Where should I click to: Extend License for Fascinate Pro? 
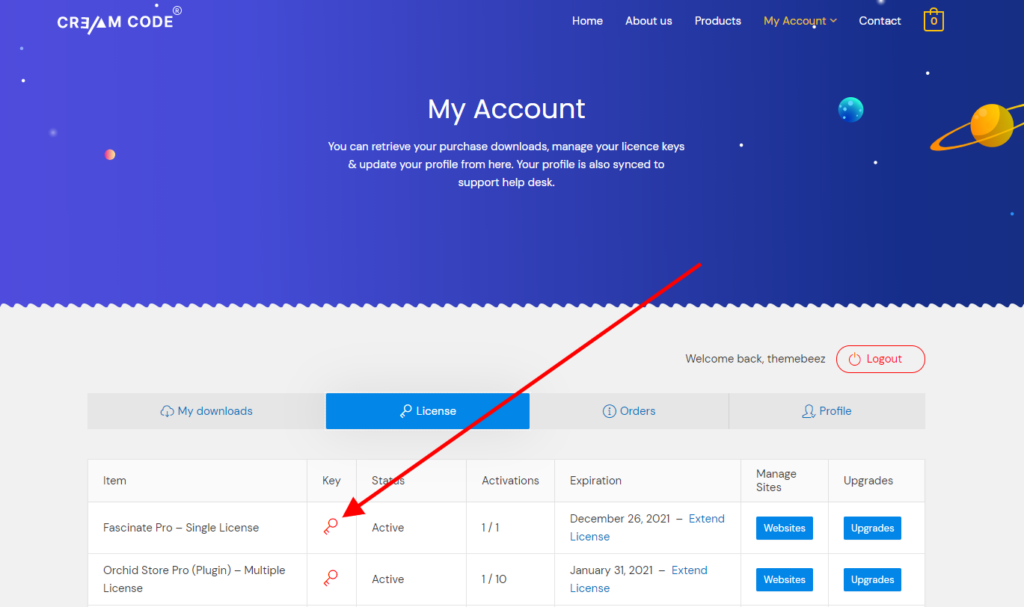[x=647, y=527]
